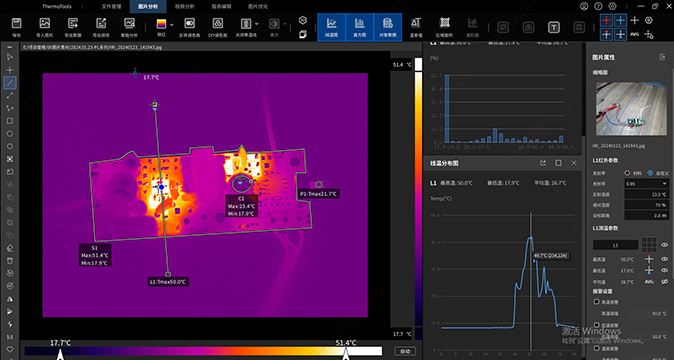Switch to the video analysis tab
Screen dimensions: 674x360
[184, 6]
